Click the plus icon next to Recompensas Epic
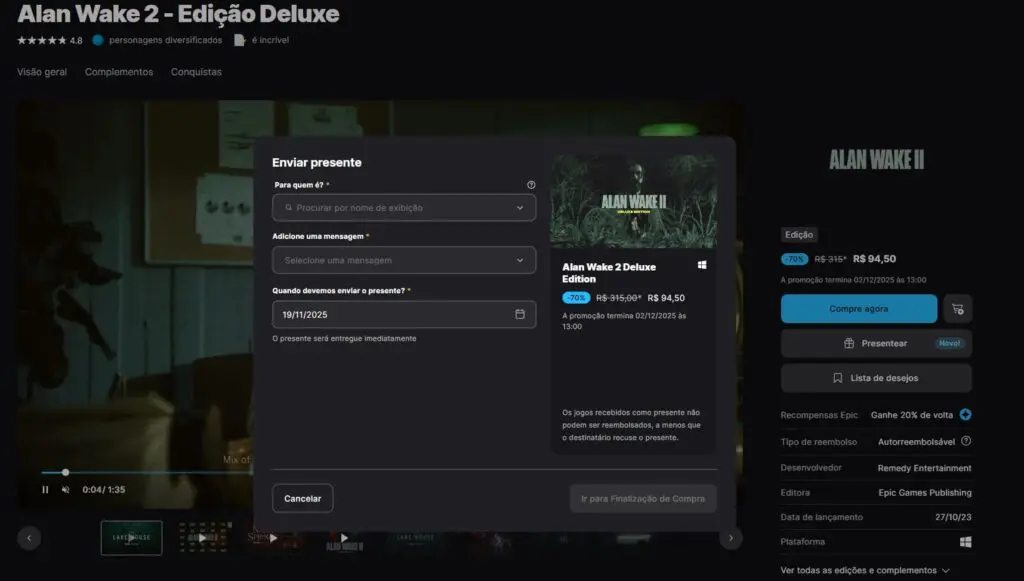The image size is (1024, 581). [966, 414]
